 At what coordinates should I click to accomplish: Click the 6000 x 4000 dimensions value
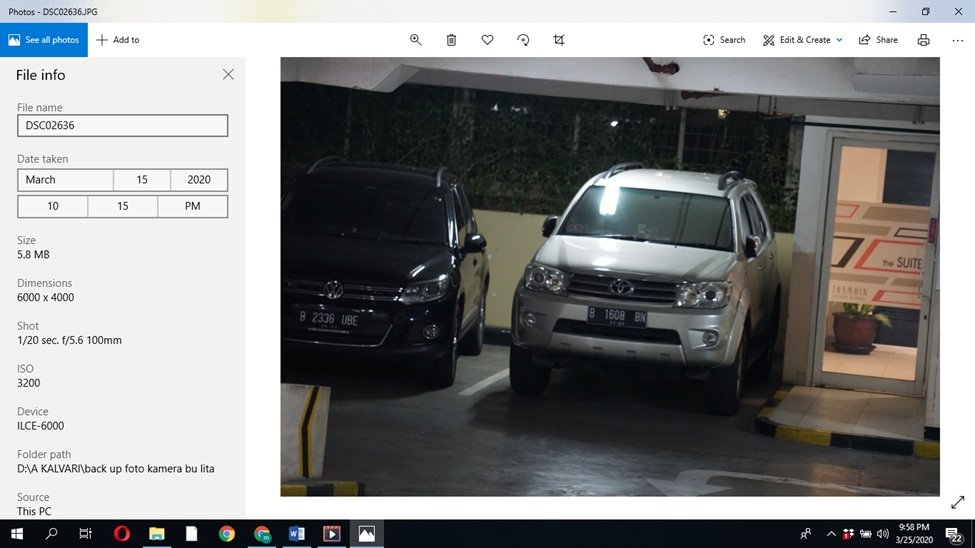click(x=45, y=297)
